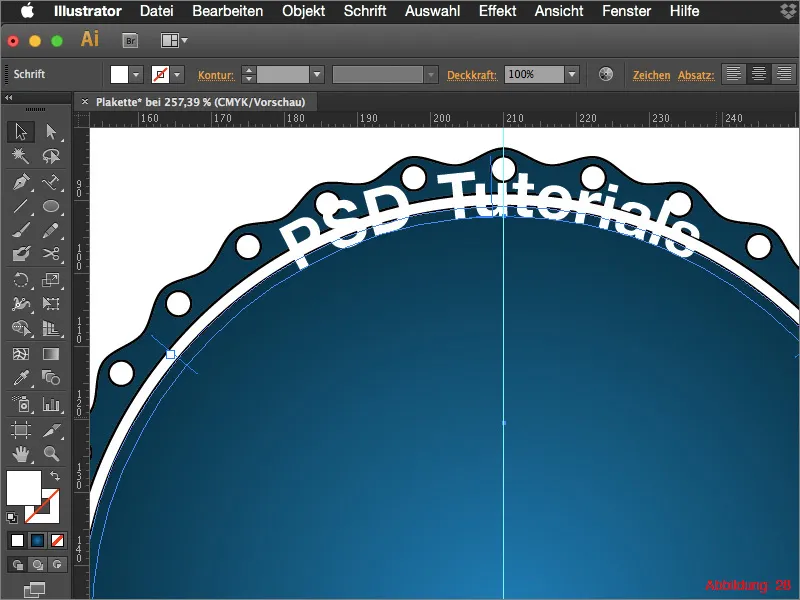Enable Draw Behind mode
Screen dimensions: 800x600
[37, 565]
